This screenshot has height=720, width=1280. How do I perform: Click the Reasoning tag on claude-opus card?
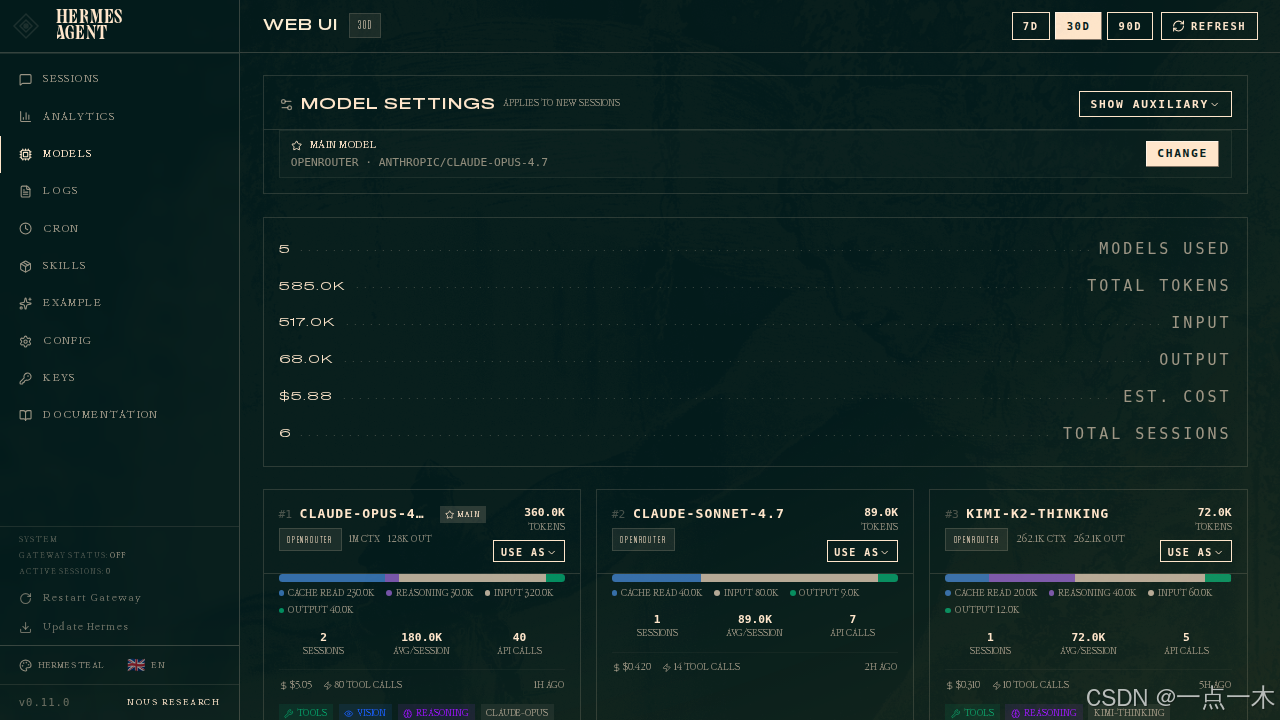436,713
